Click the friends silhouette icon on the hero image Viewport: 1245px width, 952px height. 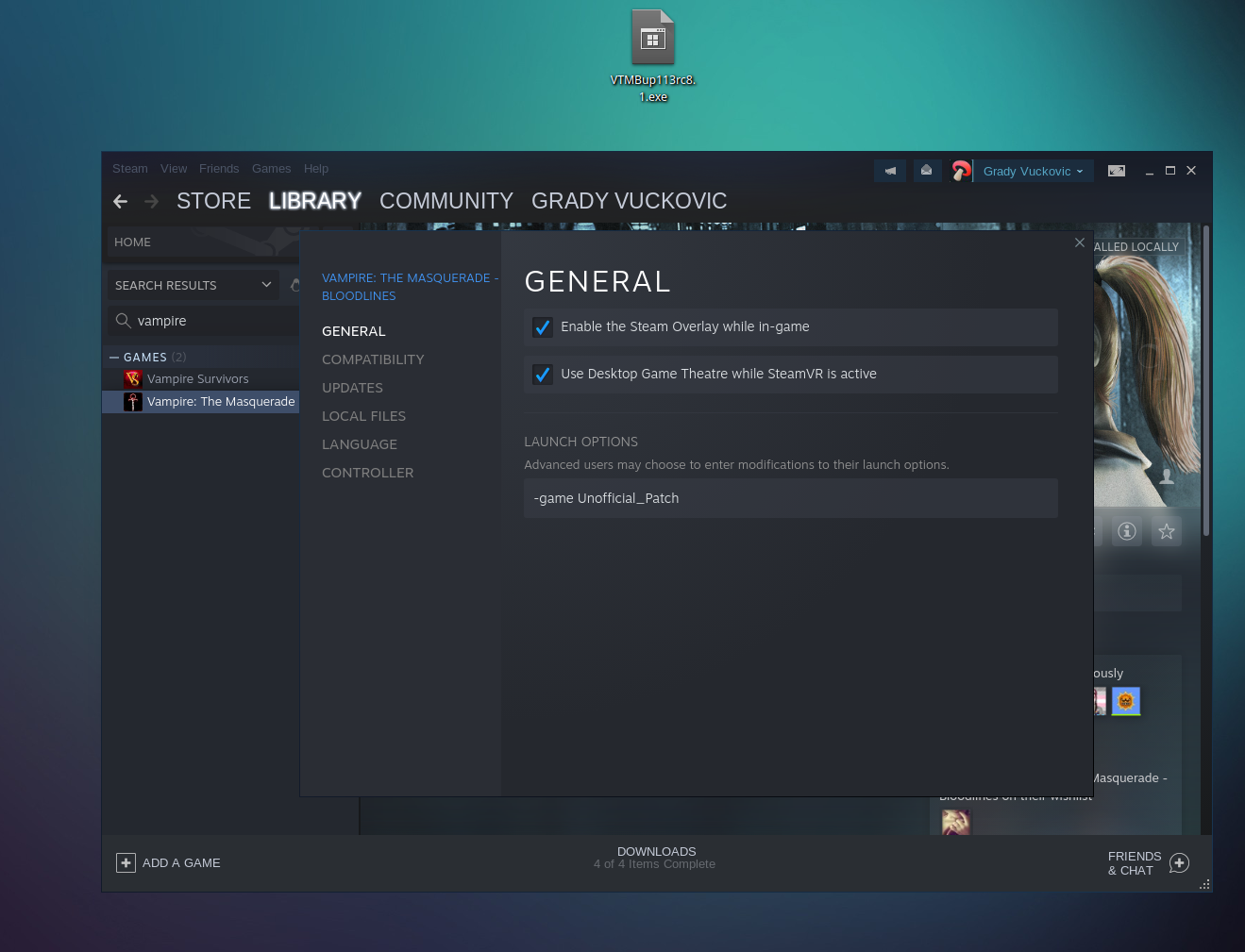pyautogui.click(x=1167, y=476)
